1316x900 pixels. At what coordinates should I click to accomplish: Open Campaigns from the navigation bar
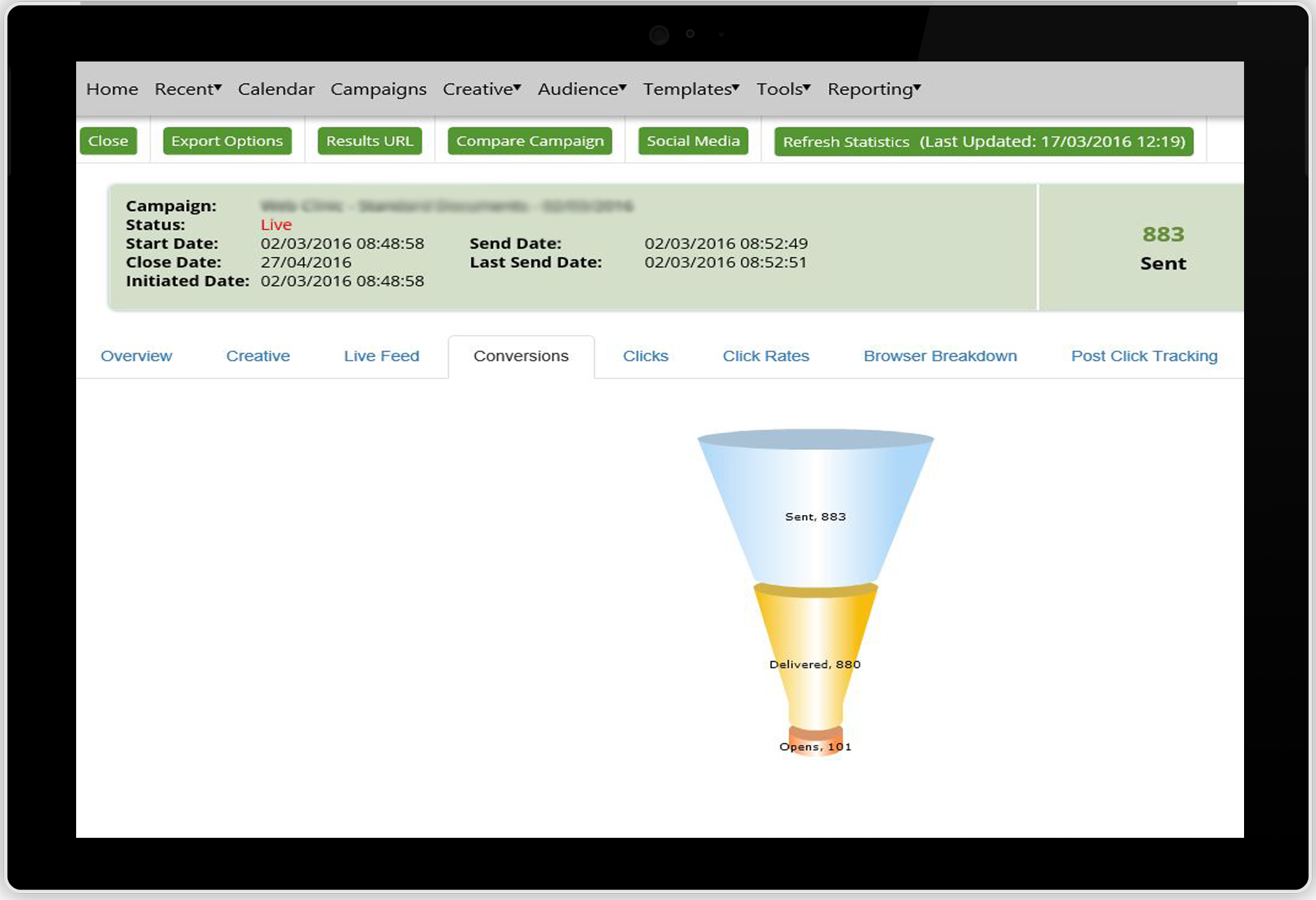[378, 89]
